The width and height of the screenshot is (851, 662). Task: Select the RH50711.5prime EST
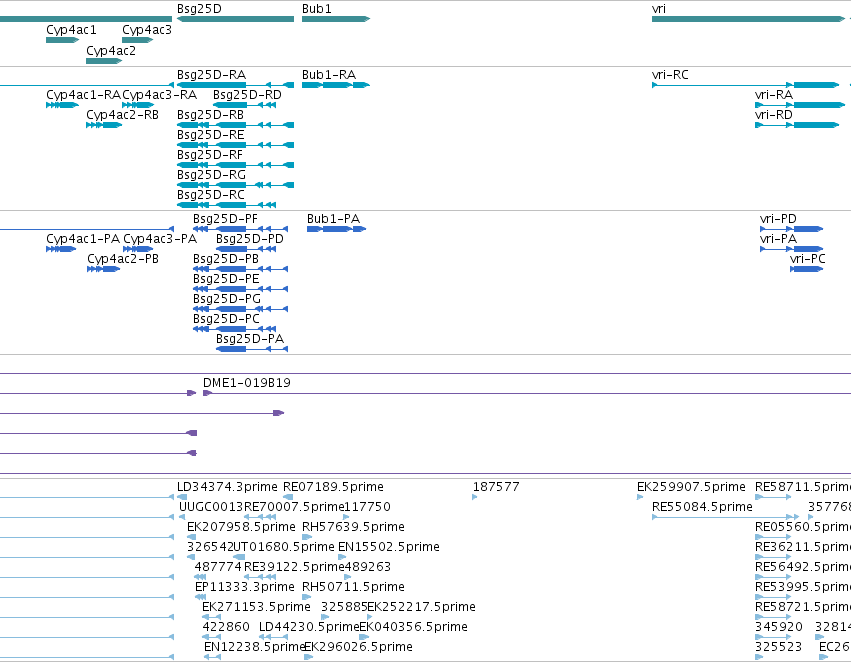point(307,597)
